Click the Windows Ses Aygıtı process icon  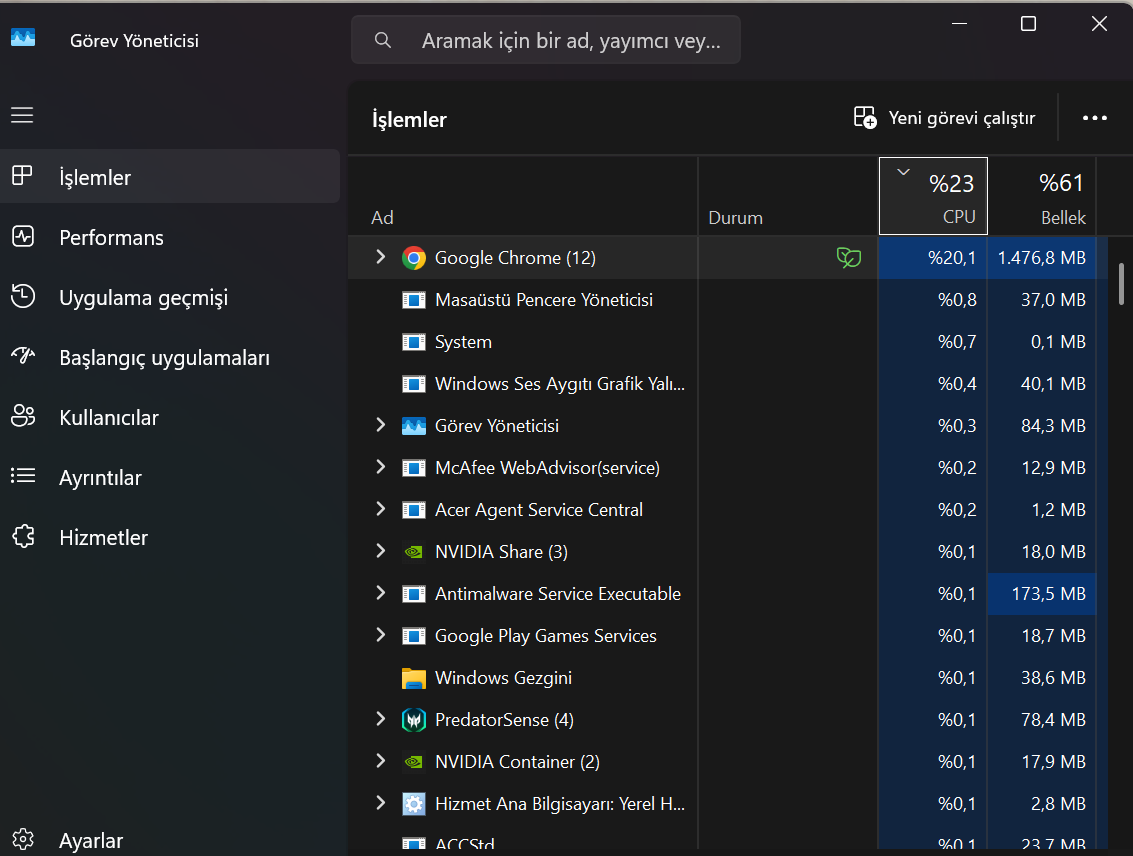tap(414, 384)
